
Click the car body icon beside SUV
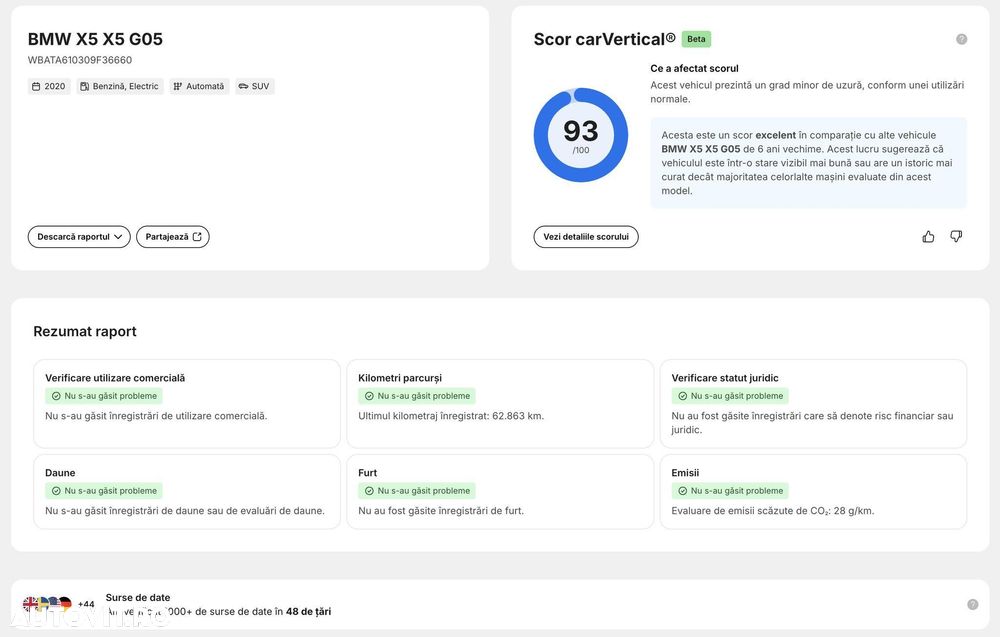point(243,86)
